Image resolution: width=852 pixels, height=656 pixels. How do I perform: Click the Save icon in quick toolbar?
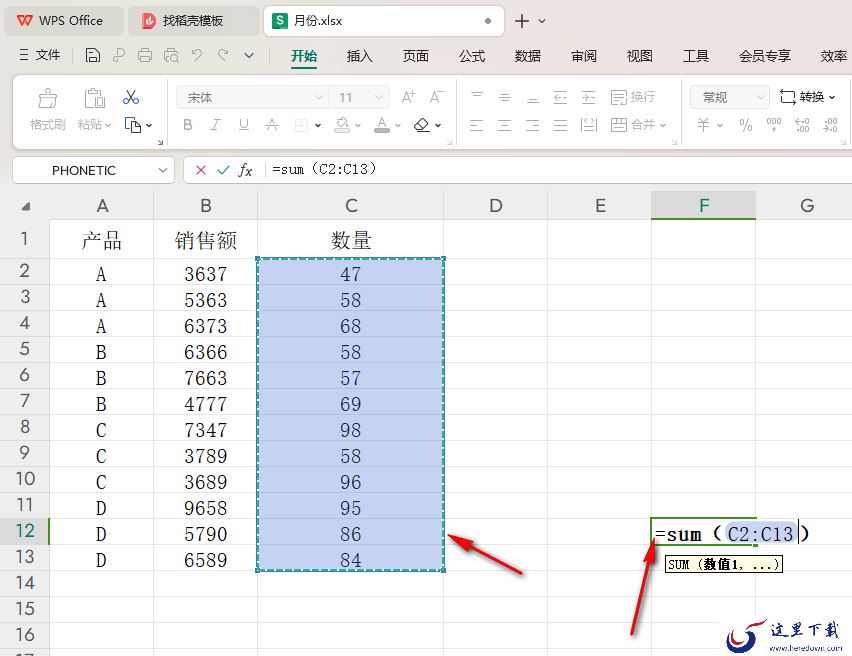pos(93,55)
